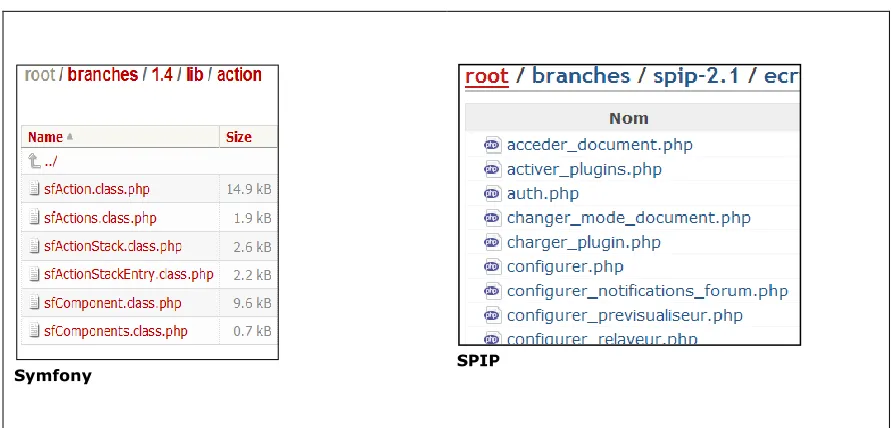Open activer_plugins.php link
This screenshot has height=428, width=894.
(584, 169)
